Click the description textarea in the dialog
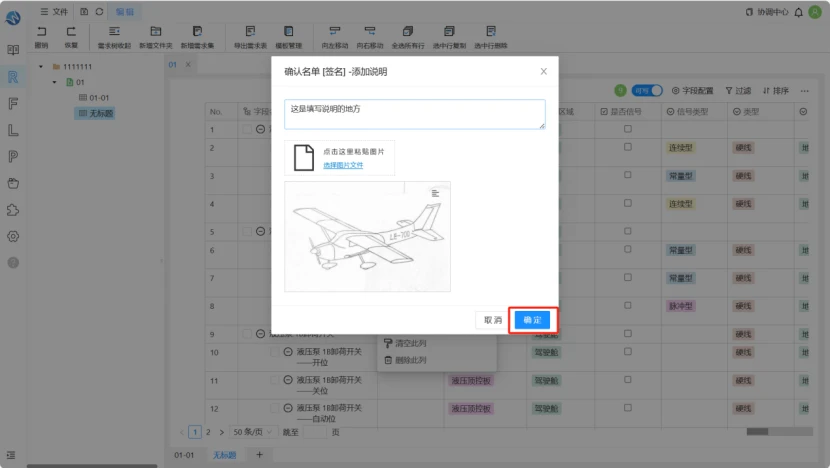831x468 pixels. pyautogui.click(x=414, y=114)
